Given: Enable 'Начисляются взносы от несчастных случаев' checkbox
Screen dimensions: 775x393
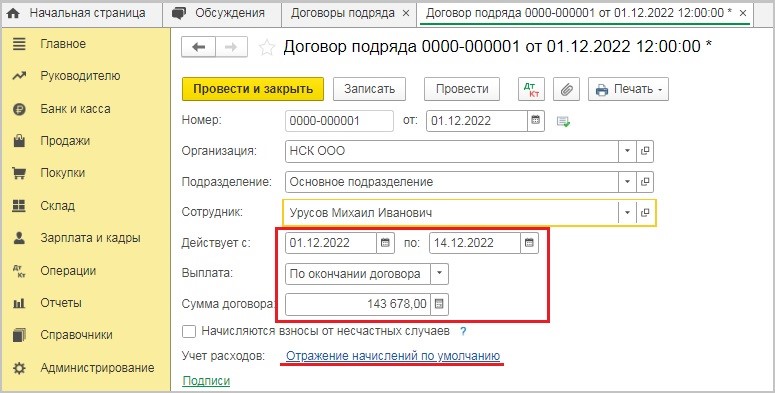Looking at the screenshot, I should tap(189, 331).
